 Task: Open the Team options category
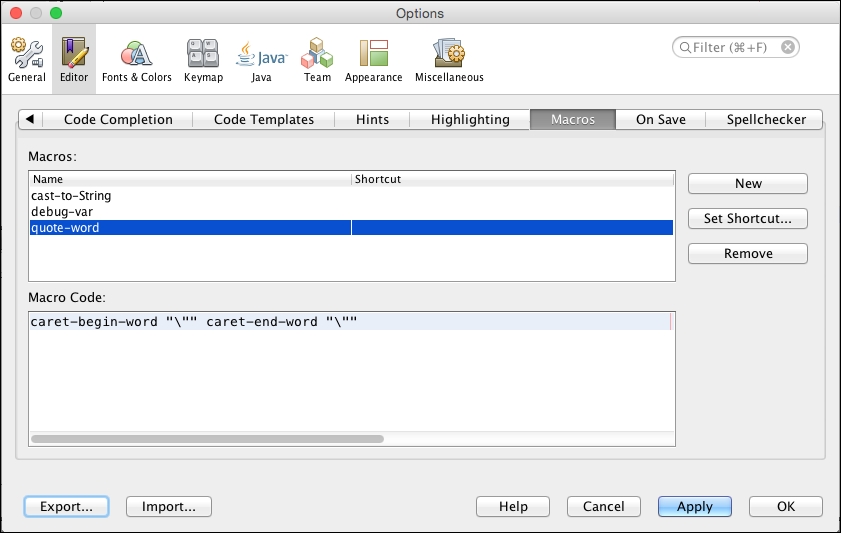coord(317,58)
